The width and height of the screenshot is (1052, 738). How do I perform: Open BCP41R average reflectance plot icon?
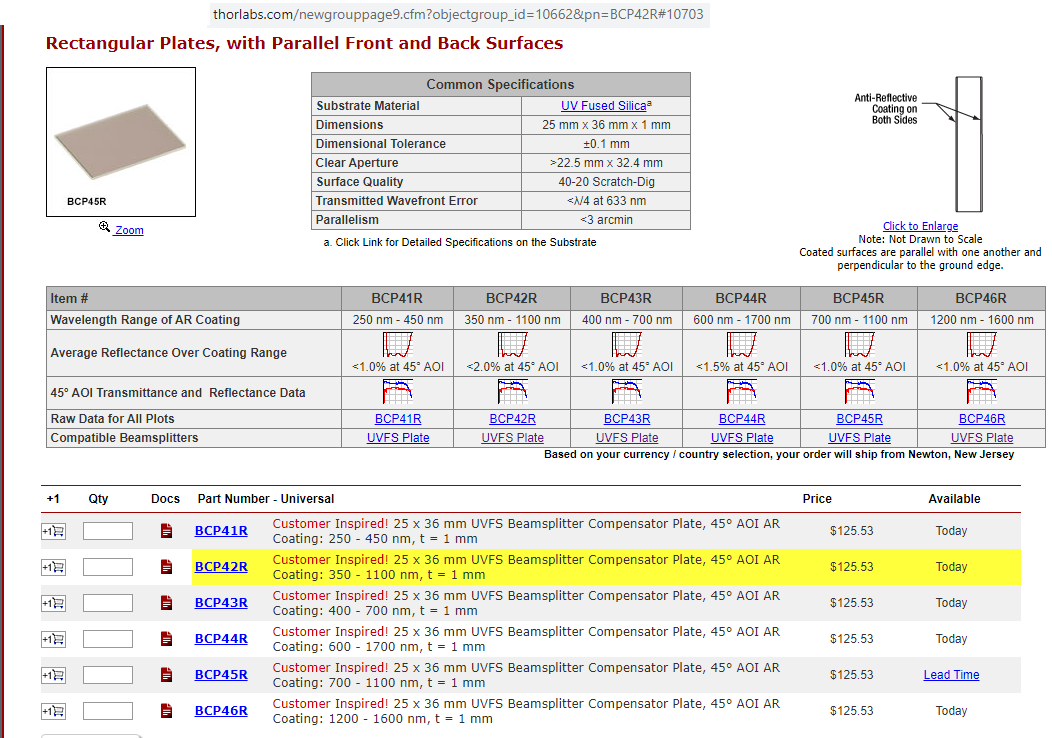[x=398, y=345]
